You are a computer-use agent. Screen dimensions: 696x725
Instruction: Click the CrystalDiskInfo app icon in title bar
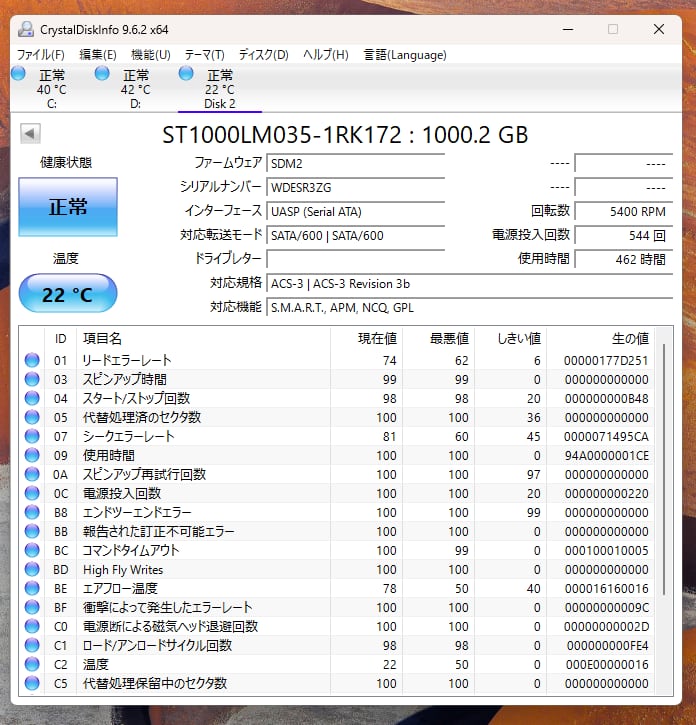coord(25,29)
